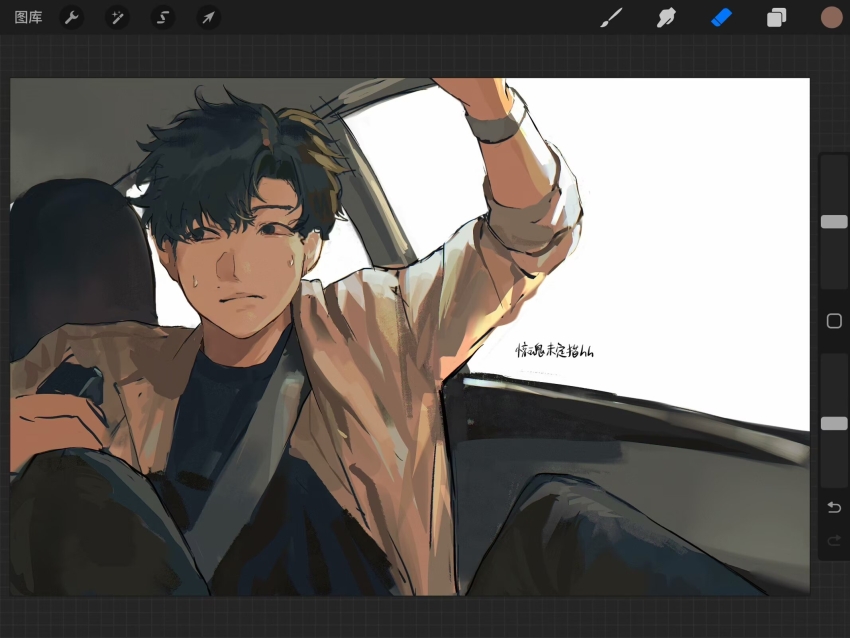Activate the Transform arrow tool
Viewport: 850px width, 638px height.
[208, 18]
